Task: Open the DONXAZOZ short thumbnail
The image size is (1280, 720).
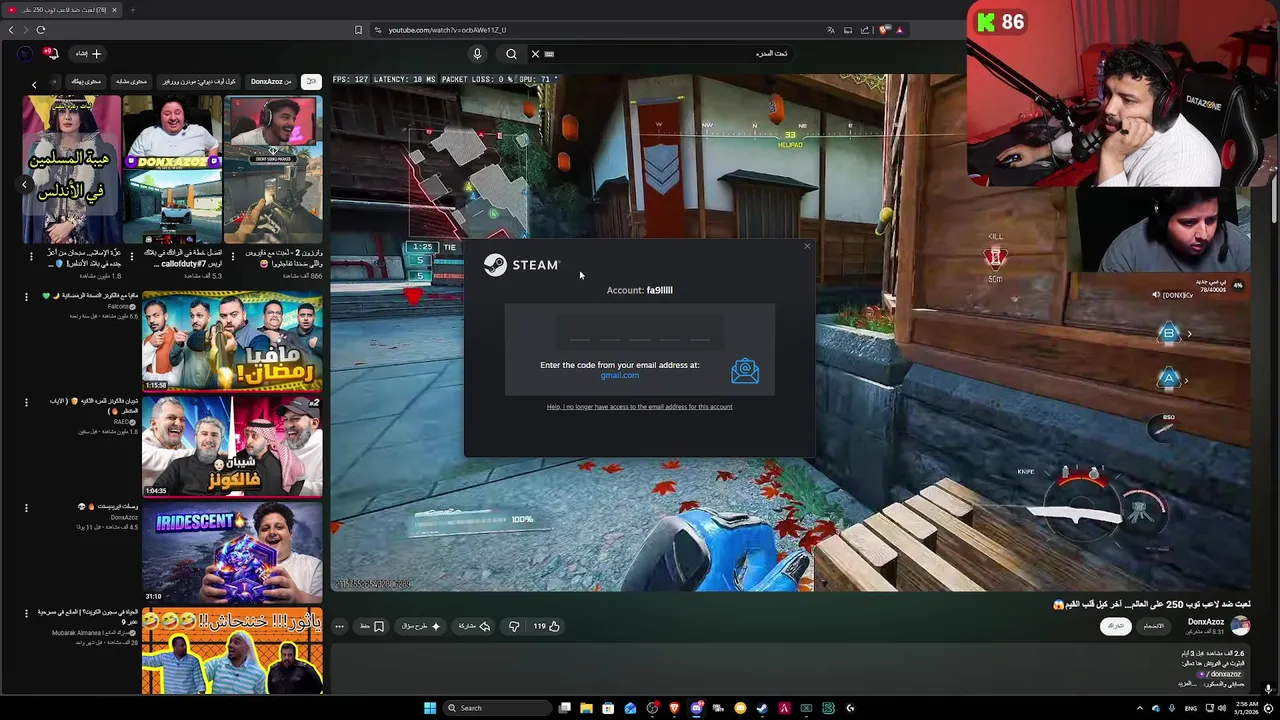Action: point(172,170)
